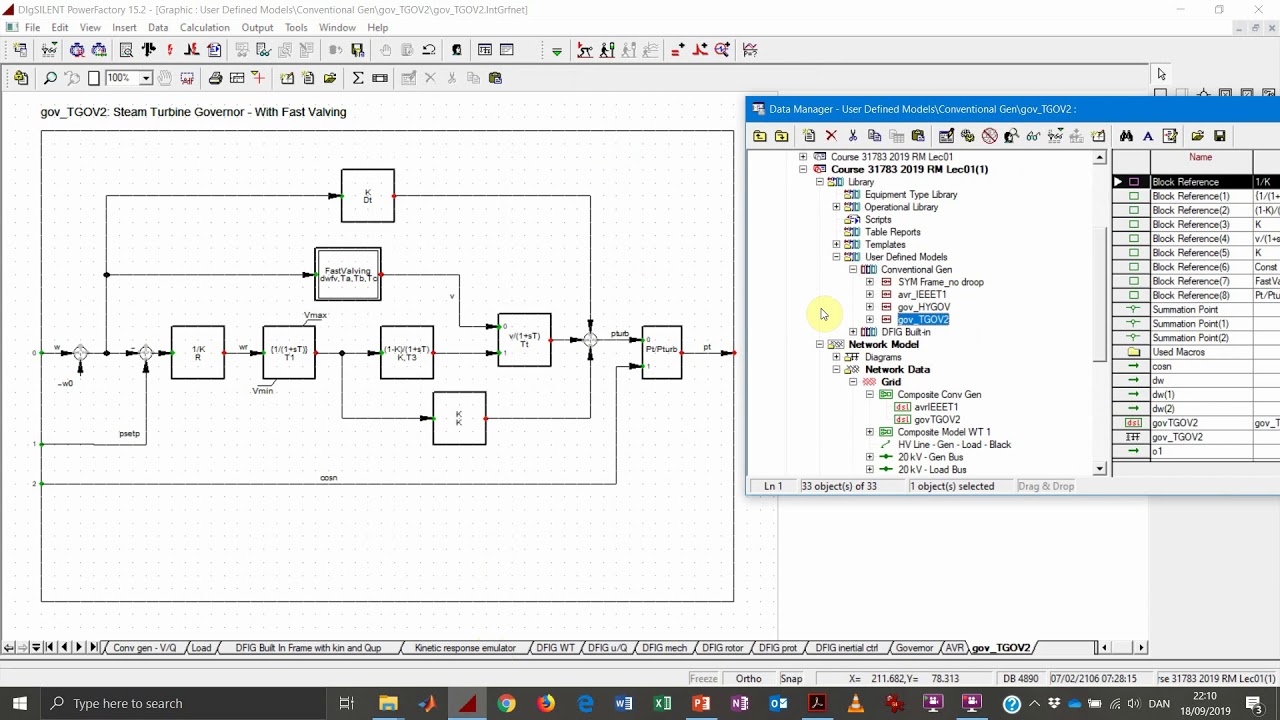Click the Save floppy icon in Data Manager
1280x720 pixels.
click(1219, 136)
